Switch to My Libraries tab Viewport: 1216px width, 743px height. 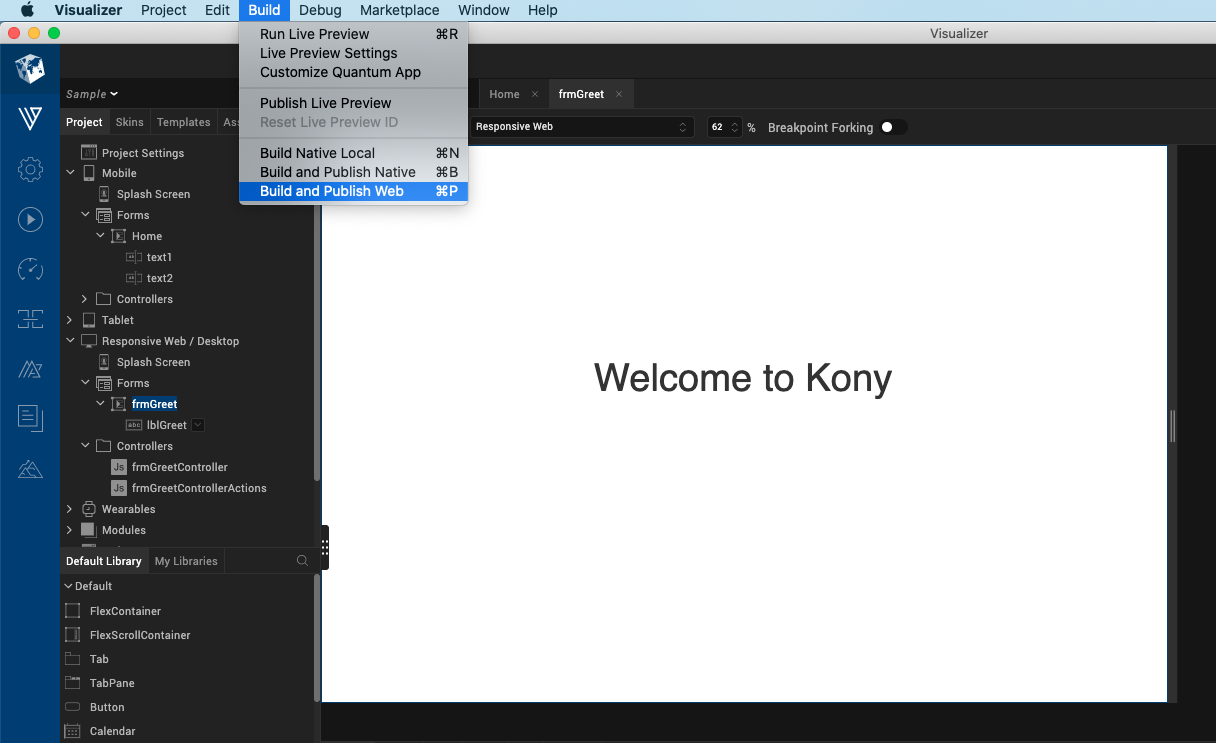click(x=186, y=561)
